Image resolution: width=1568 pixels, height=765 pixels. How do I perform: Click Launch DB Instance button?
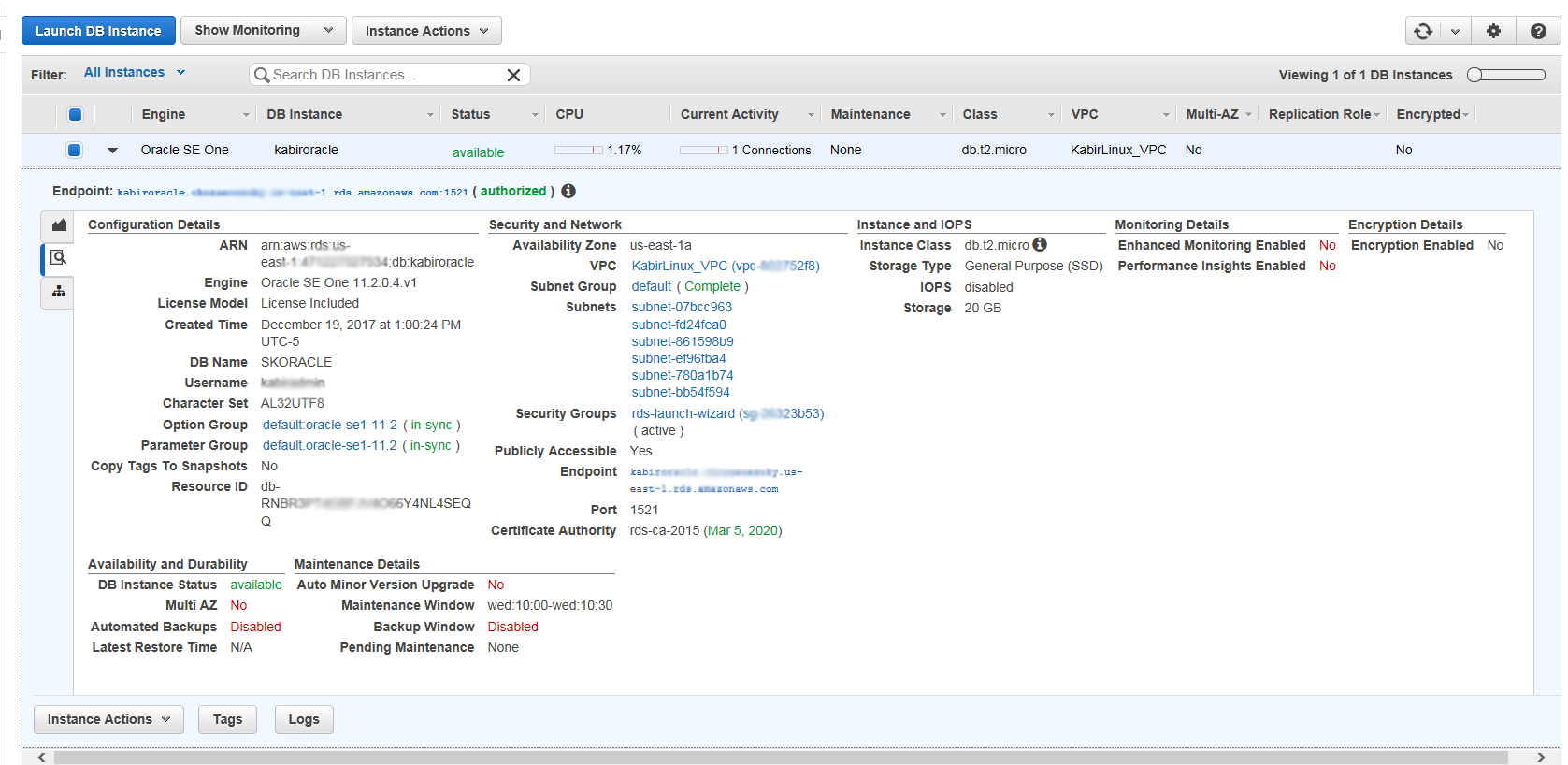98,31
